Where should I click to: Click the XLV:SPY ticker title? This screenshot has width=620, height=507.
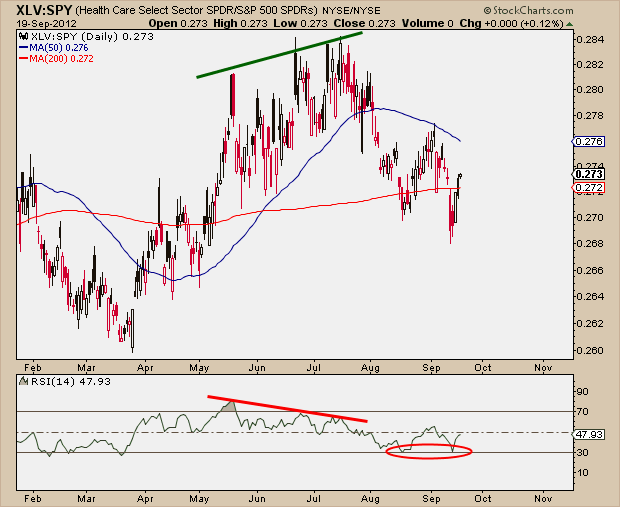tap(44, 10)
